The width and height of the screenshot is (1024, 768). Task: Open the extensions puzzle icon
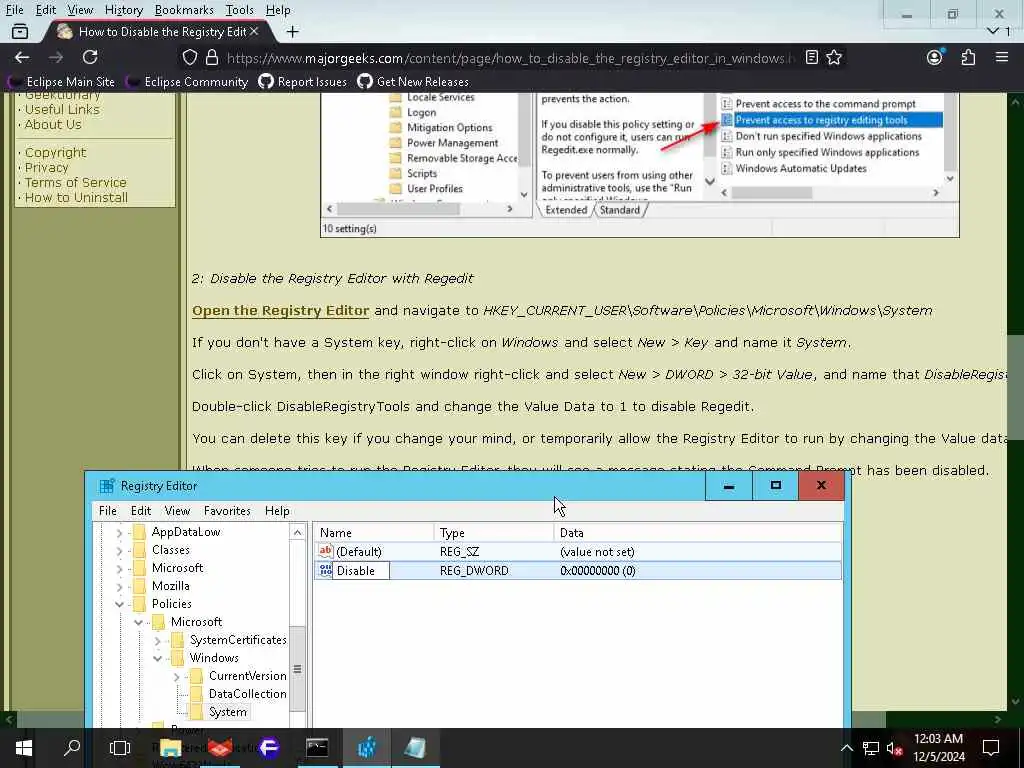(968, 57)
